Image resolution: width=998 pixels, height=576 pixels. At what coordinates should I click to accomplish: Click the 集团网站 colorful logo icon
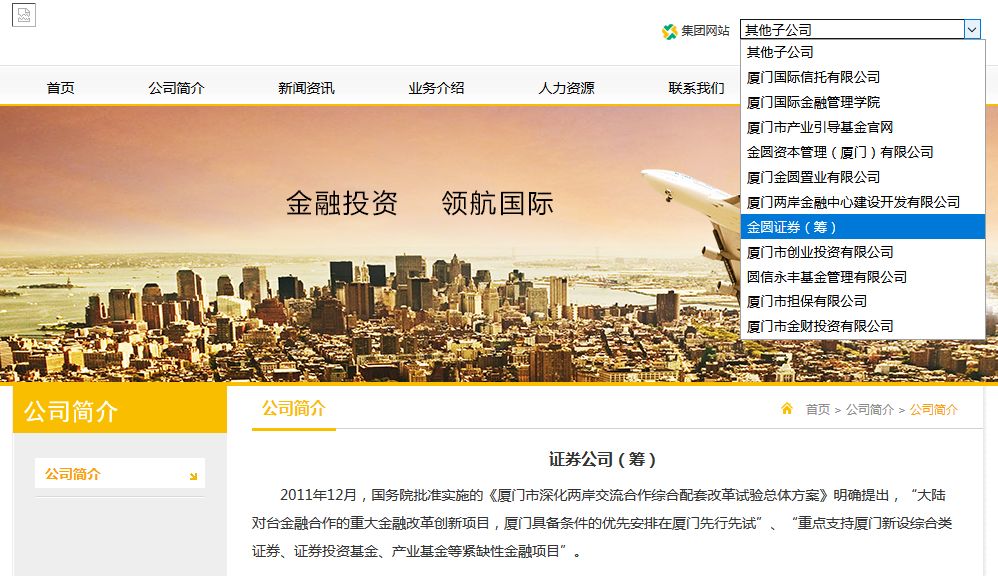pyautogui.click(x=670, y=31)
